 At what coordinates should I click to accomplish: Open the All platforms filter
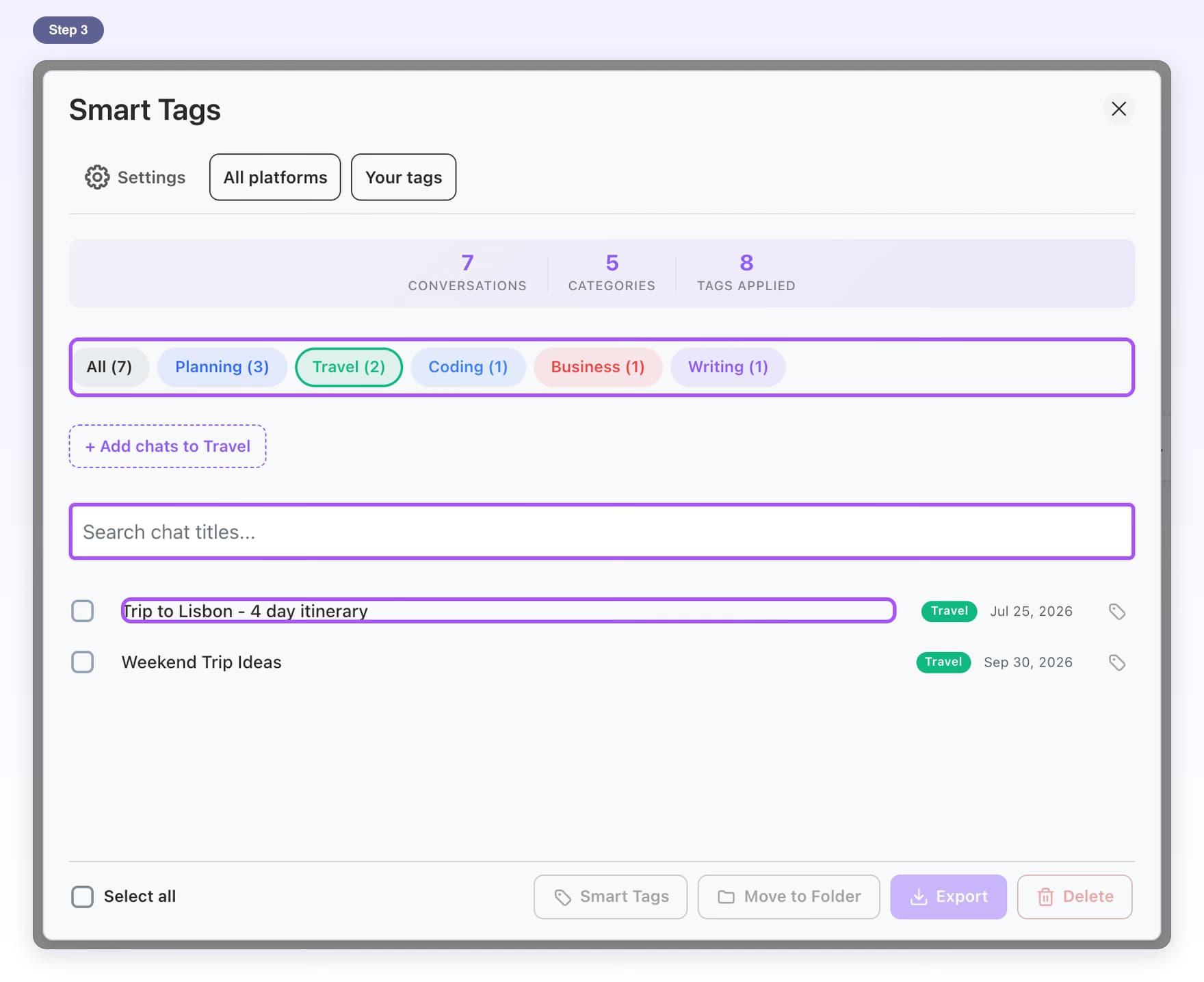[275, 177]
